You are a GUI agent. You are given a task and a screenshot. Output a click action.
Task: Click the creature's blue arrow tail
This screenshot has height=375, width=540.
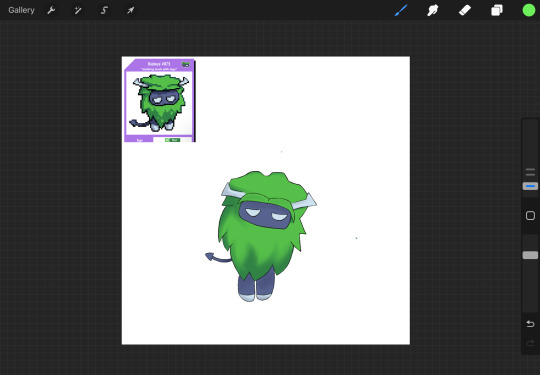click(218, 257)
